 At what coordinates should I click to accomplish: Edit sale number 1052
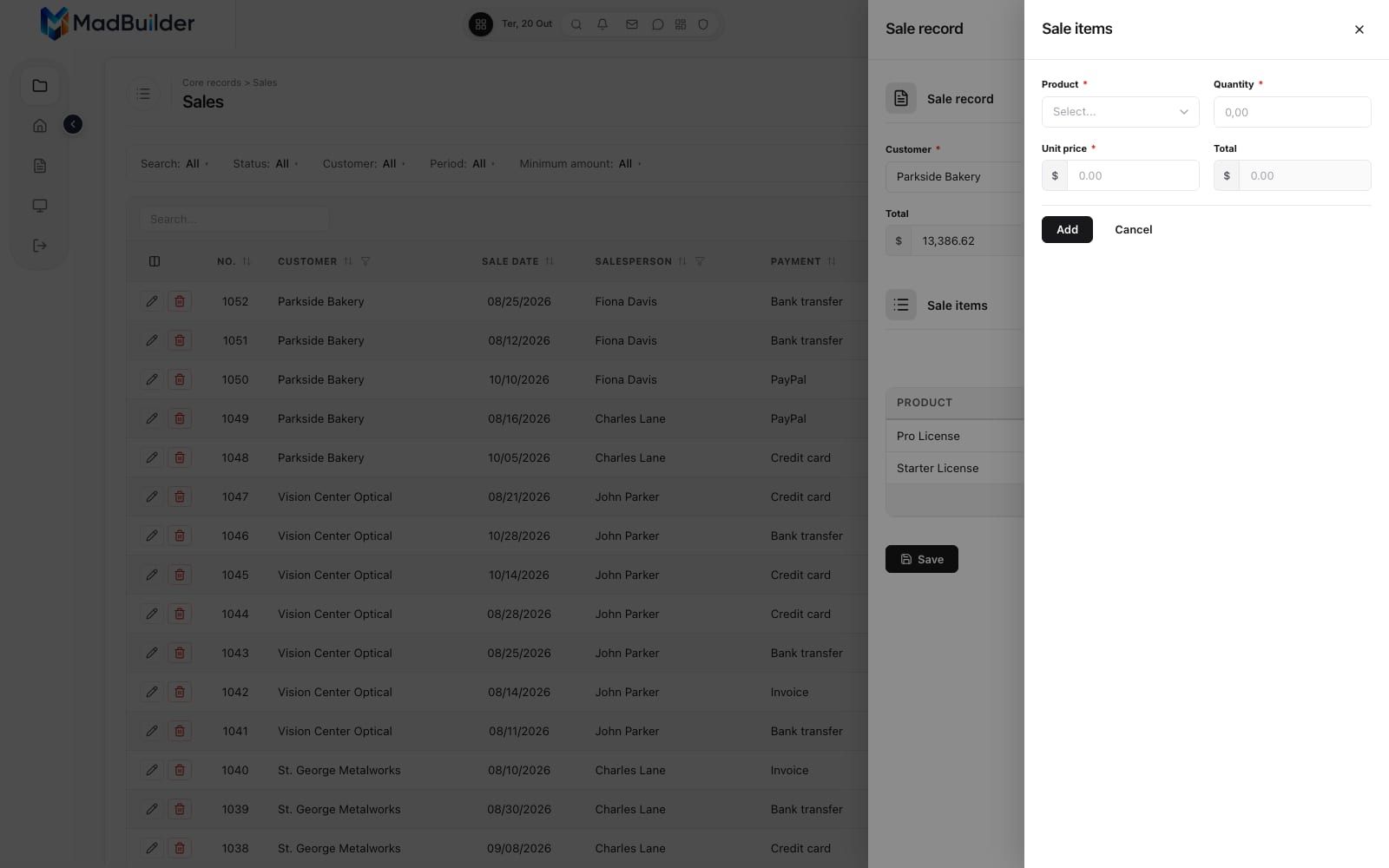click(152, 301)
